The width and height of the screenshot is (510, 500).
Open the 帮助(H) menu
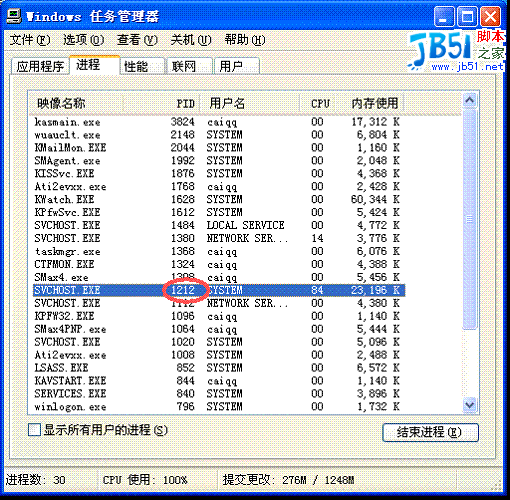pos(245,40)
